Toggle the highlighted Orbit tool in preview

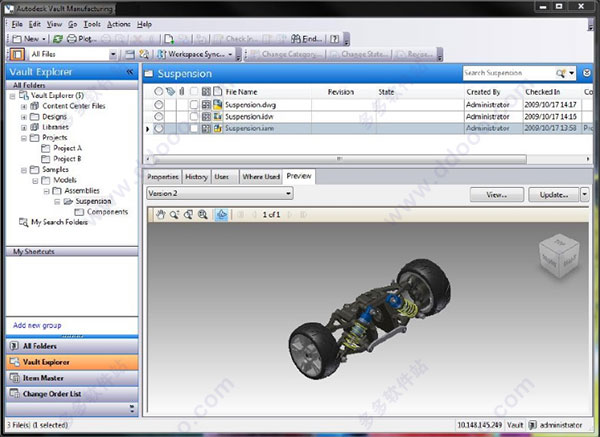point(222,215)
